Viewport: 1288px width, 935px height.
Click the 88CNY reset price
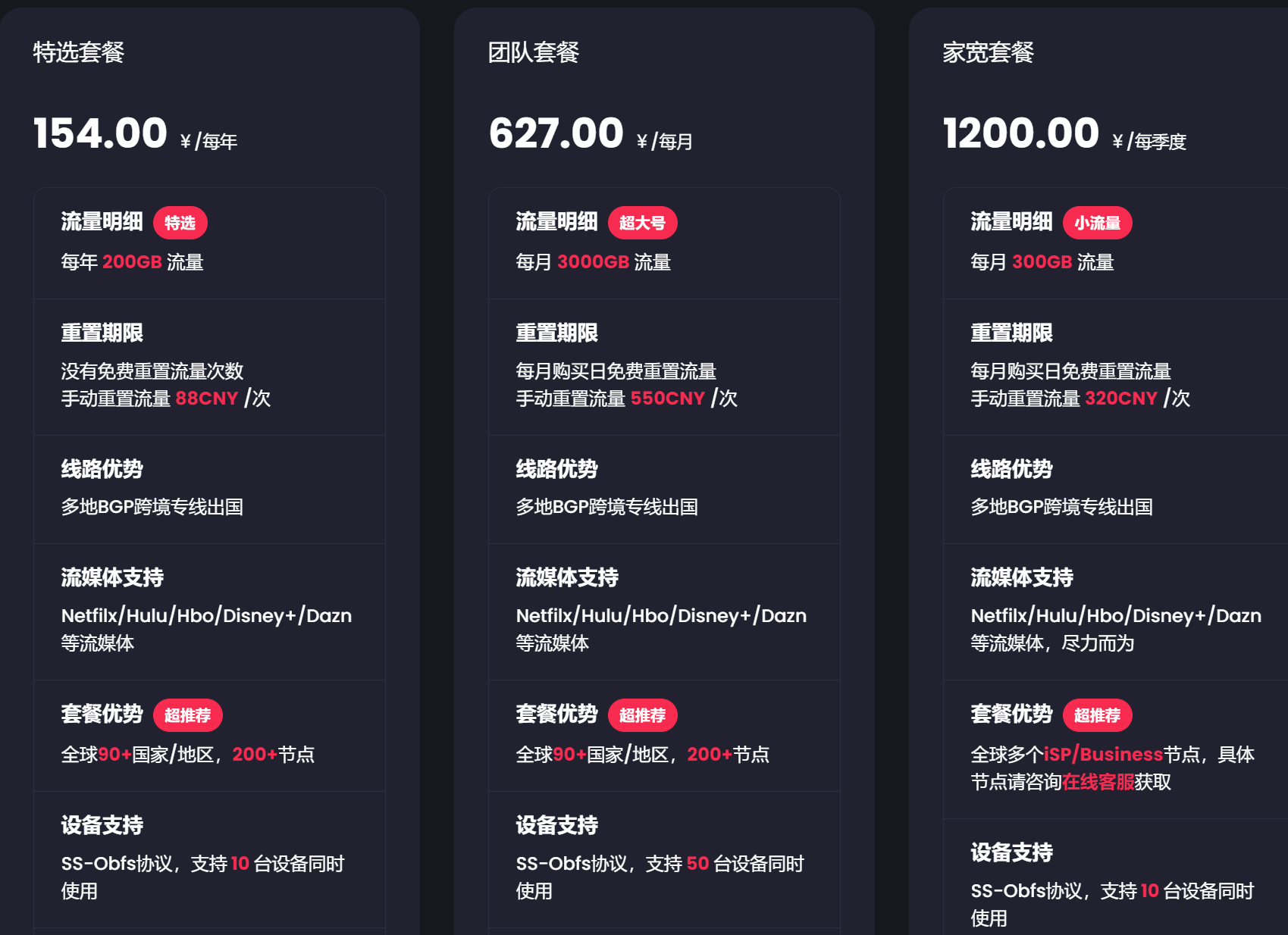coord(207,399)
